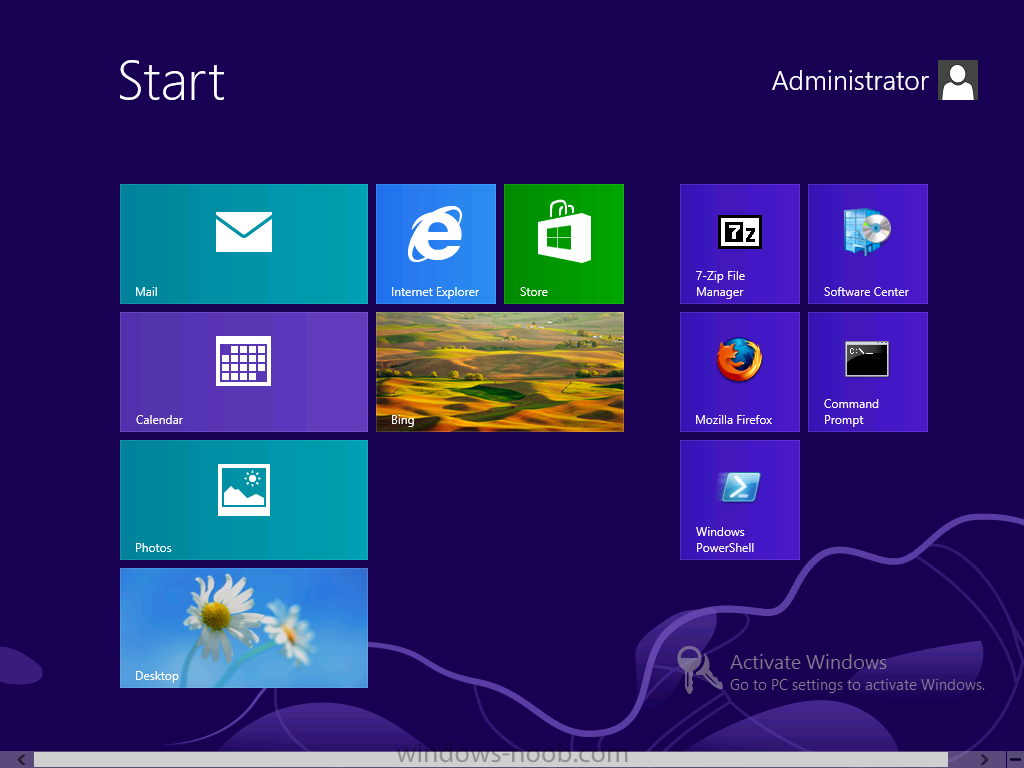Launch Mozilla Firefox
Screen dimensions: 1024x768
coord(739,372)
